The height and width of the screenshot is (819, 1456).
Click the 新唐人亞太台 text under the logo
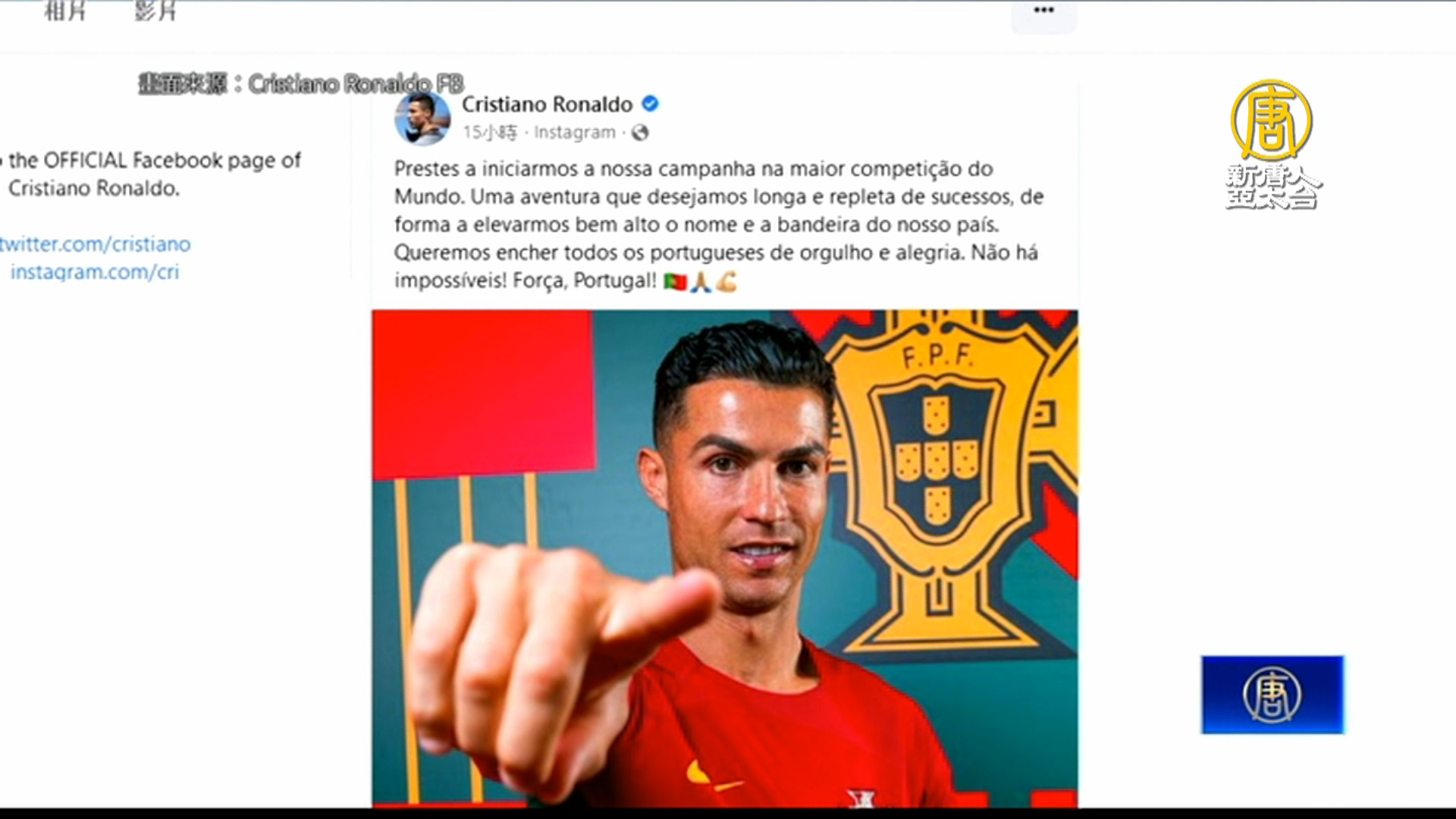pyautogui.click(x=1272, y=186)
